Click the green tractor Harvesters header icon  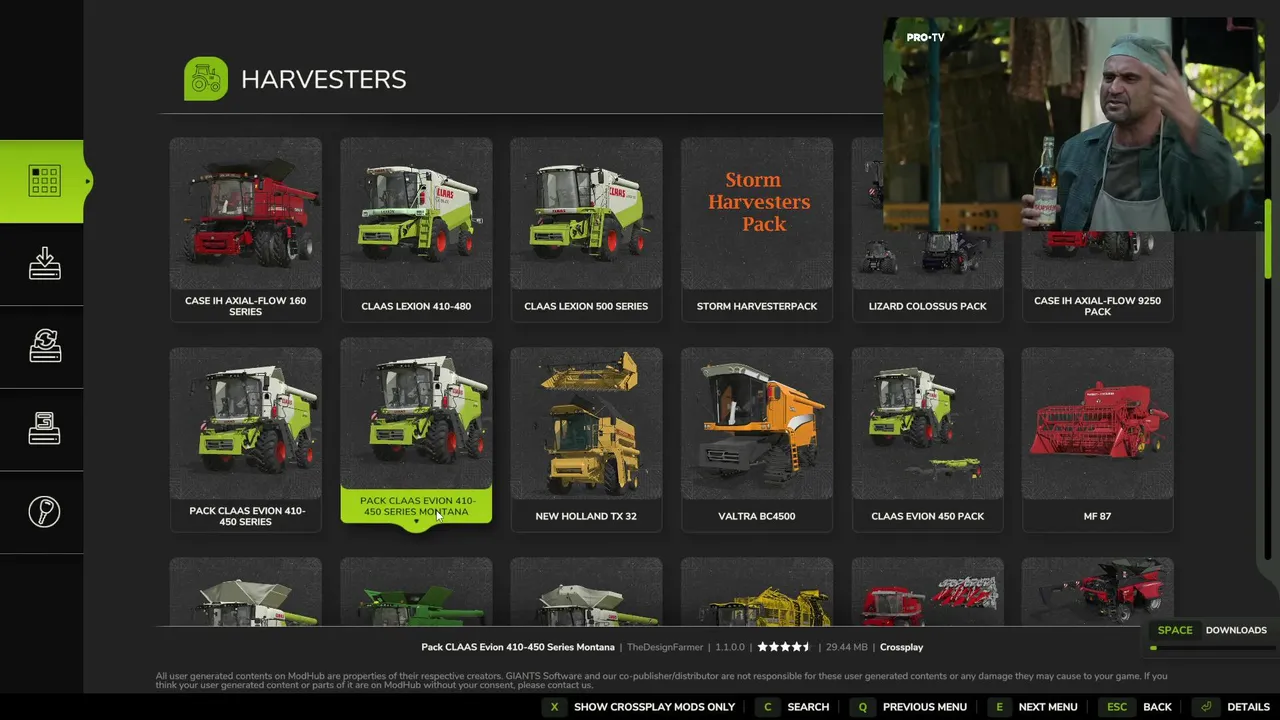pos(206,79)
